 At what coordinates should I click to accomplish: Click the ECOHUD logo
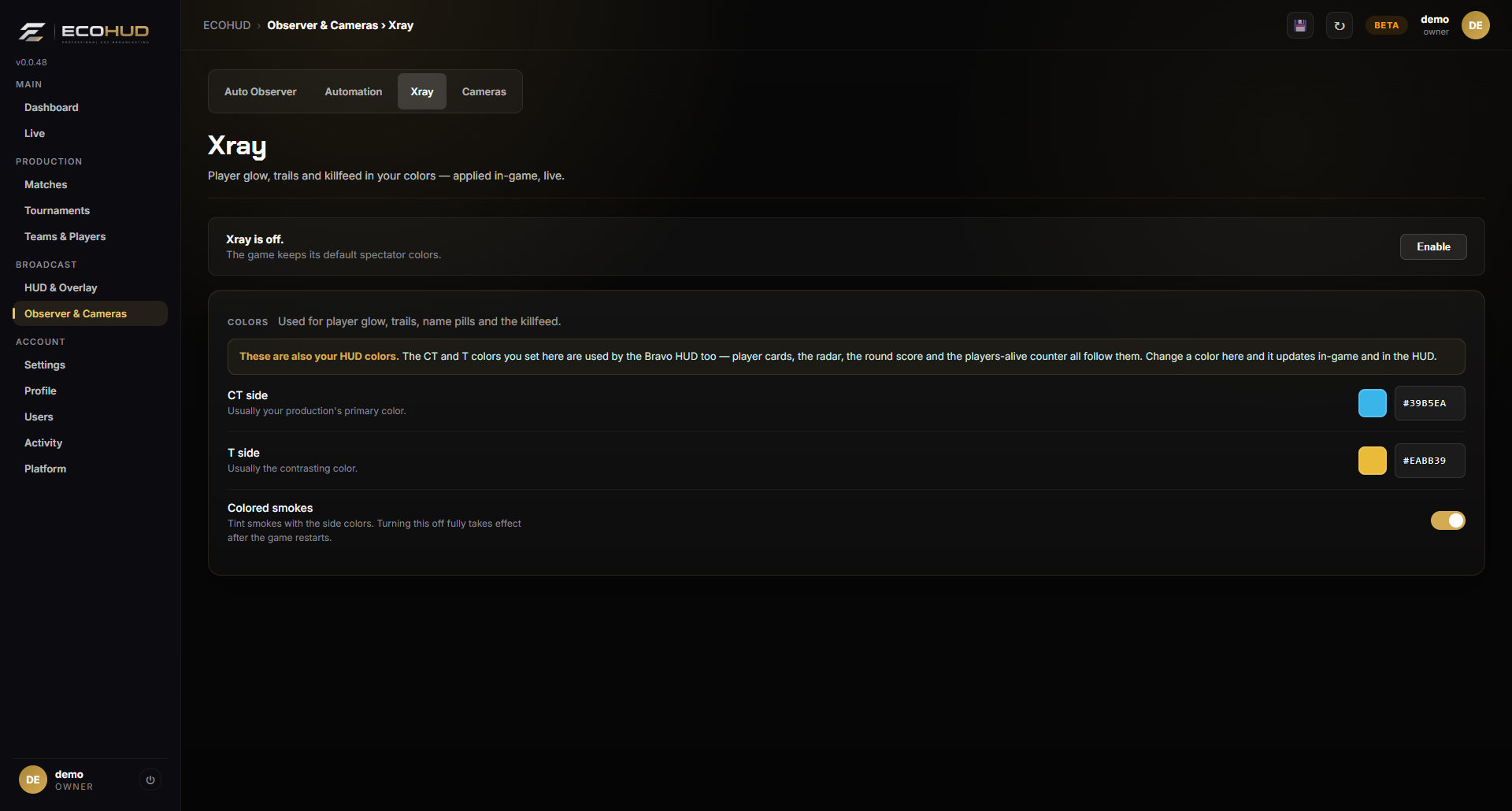point(83,32)
